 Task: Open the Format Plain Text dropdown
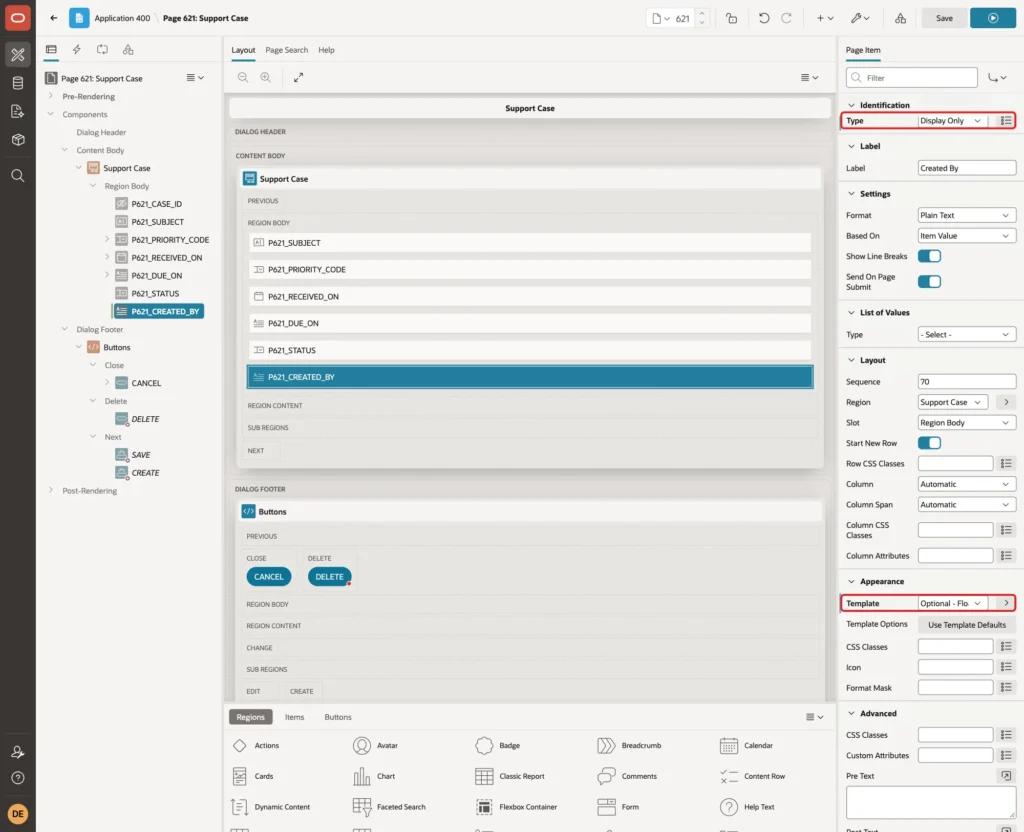pyautogui.click(x=967, y=215)
